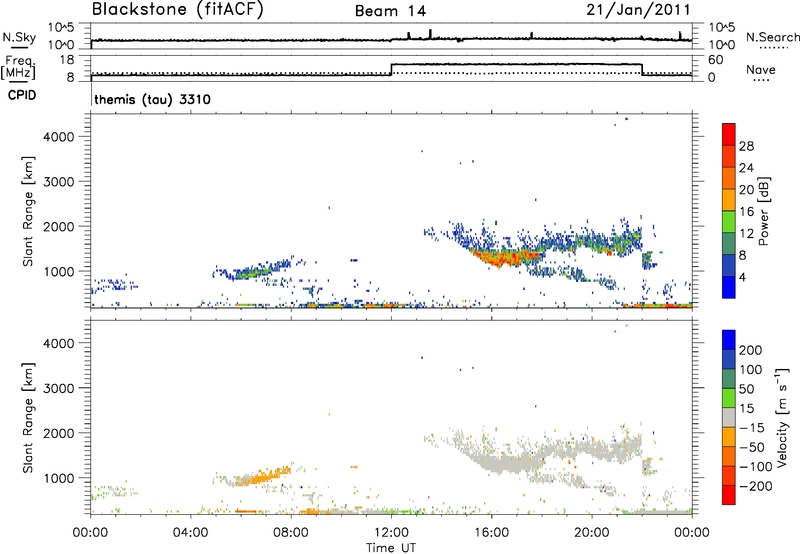Viewport: 800px width, 554px height.
Task: Click the Velocity [m s⁻¹] colorbar title
Action: click(782, 417)
